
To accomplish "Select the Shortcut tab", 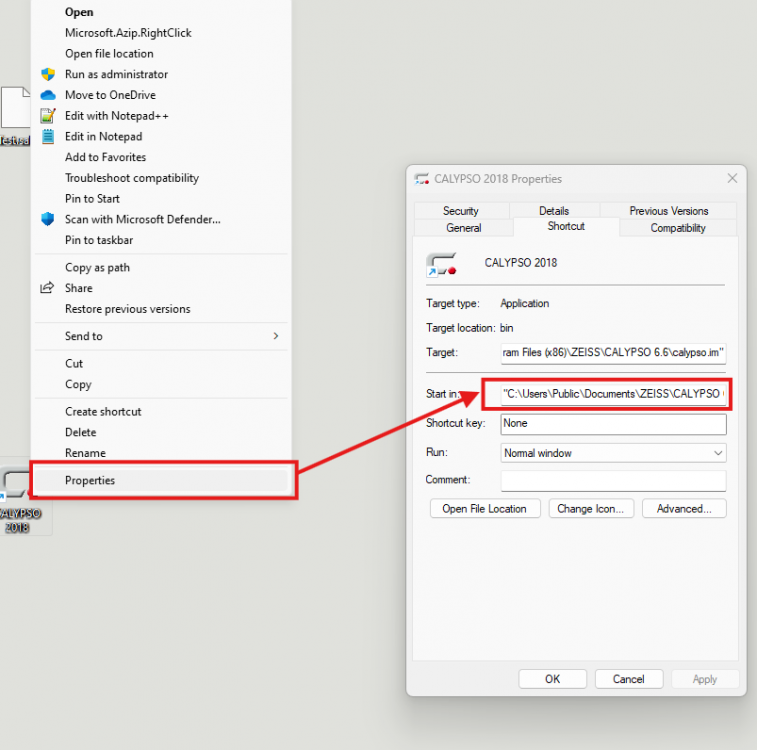I will [566, 226].
